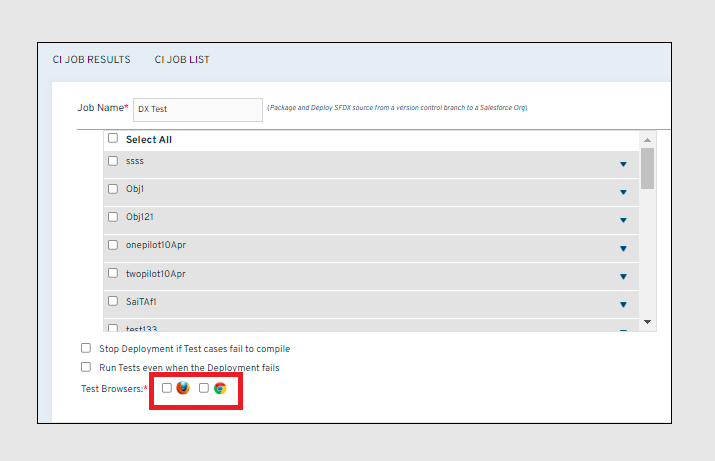Enable the Chrome test browser checkbox
Screen dimensions: 715x461
click(x=204, y=388)
